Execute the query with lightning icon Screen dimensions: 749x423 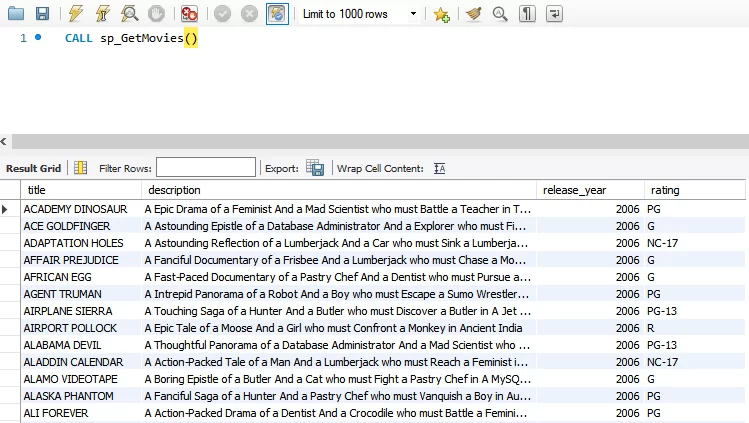point(75,14)
